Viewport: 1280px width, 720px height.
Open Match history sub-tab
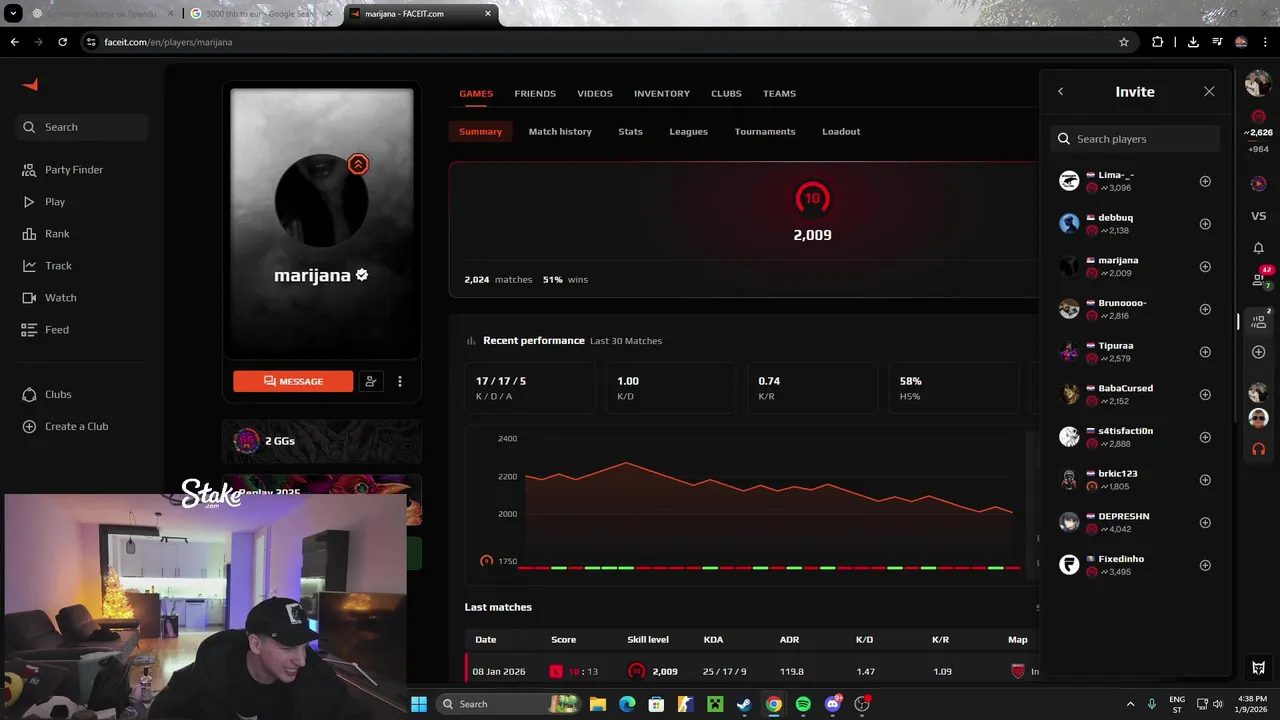pos(560,131)
